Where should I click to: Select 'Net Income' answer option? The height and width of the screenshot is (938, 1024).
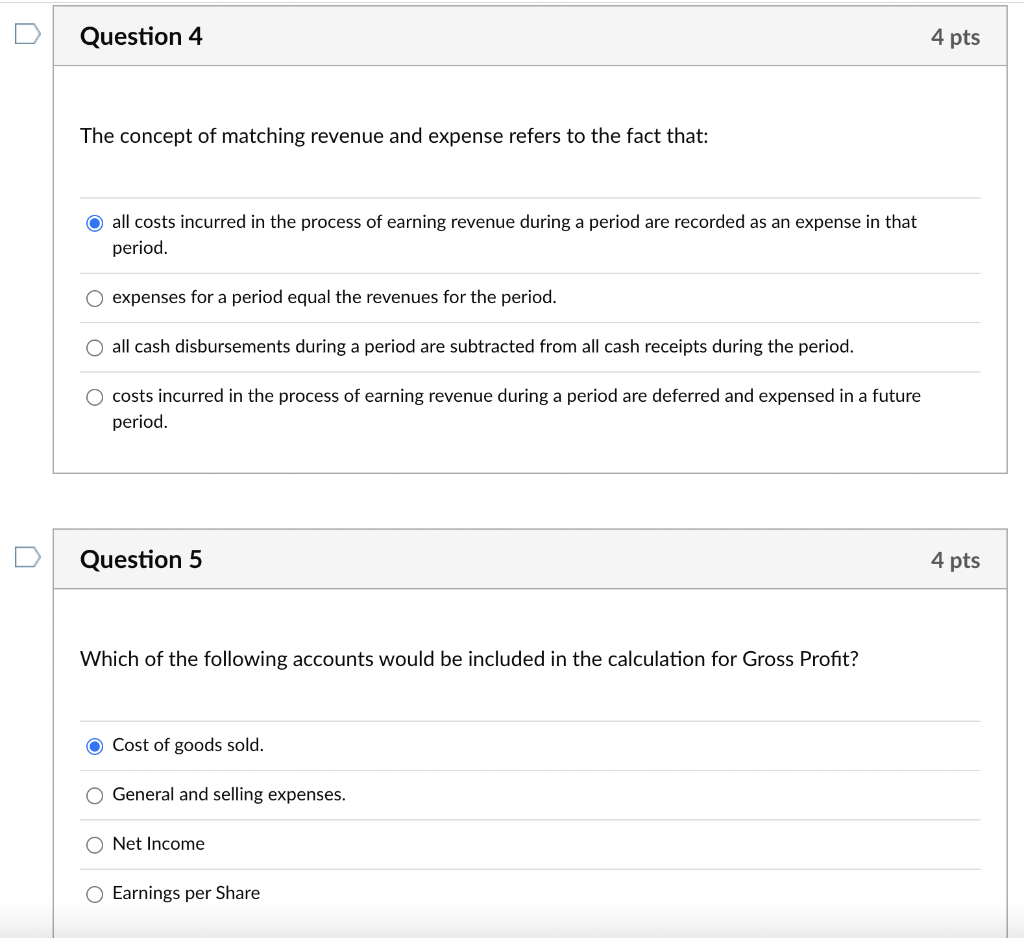tap(94, 844)
